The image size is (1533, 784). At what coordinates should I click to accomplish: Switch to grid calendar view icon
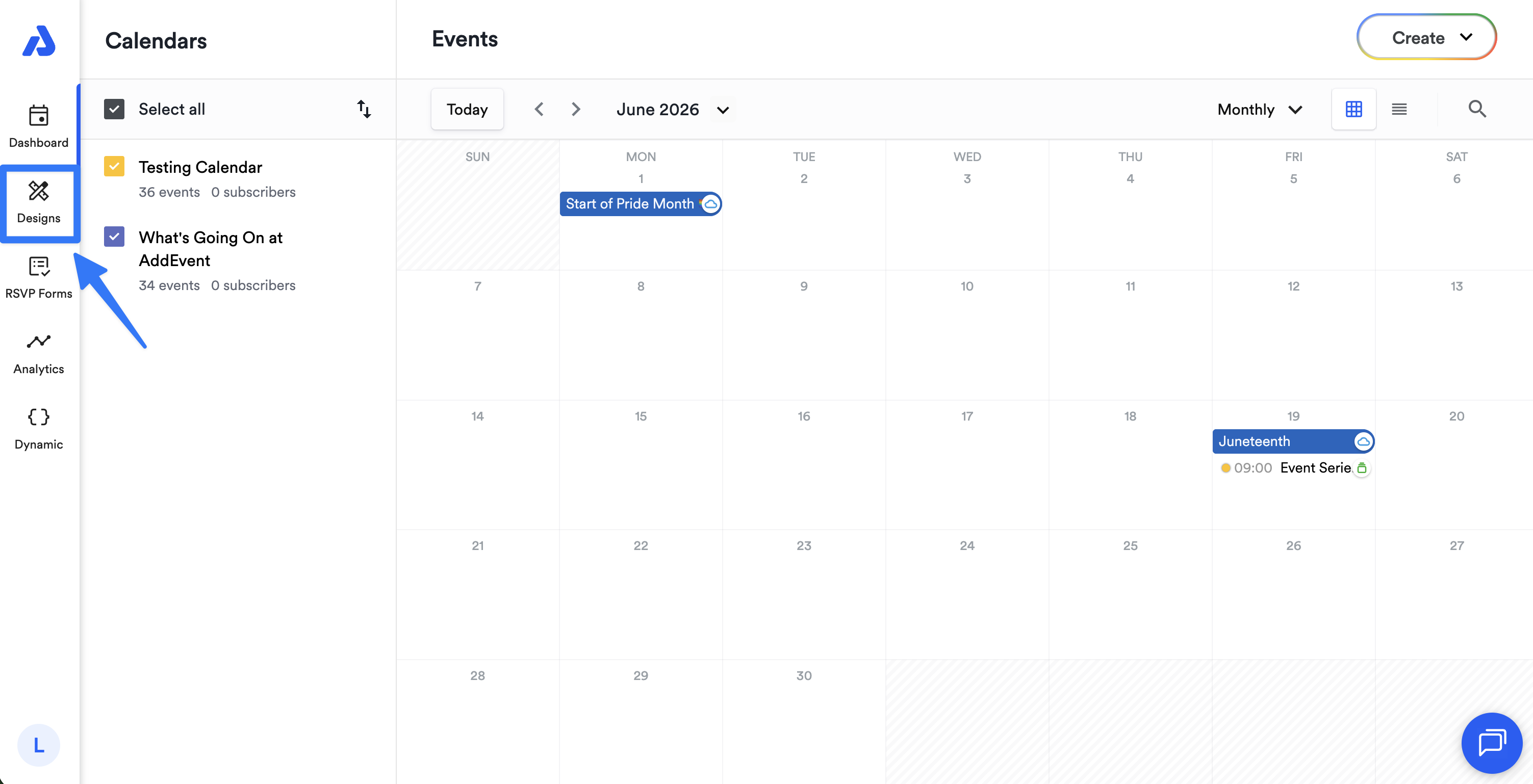click(1353, 109)
